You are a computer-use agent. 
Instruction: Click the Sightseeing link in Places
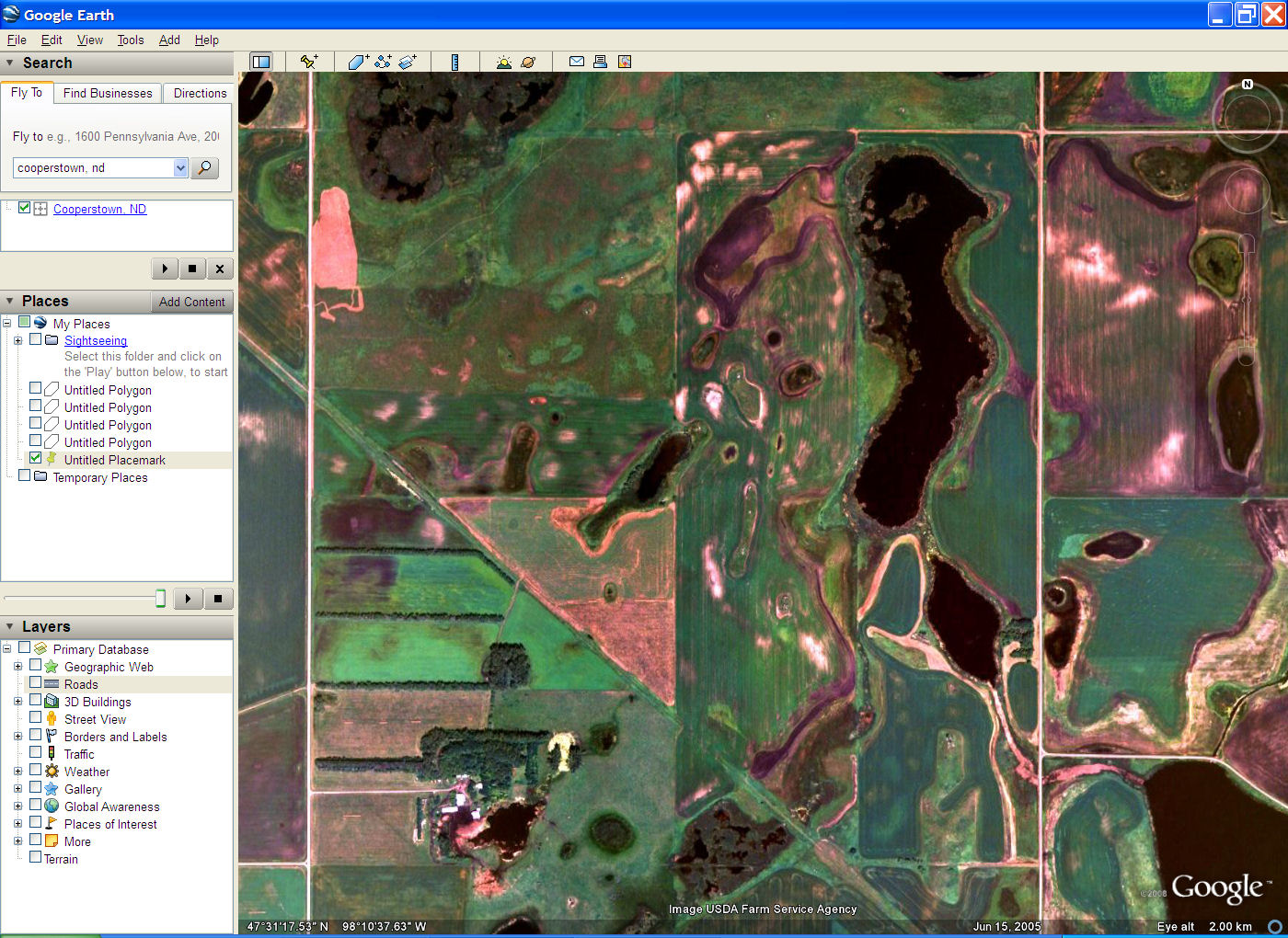pos(96,340)
